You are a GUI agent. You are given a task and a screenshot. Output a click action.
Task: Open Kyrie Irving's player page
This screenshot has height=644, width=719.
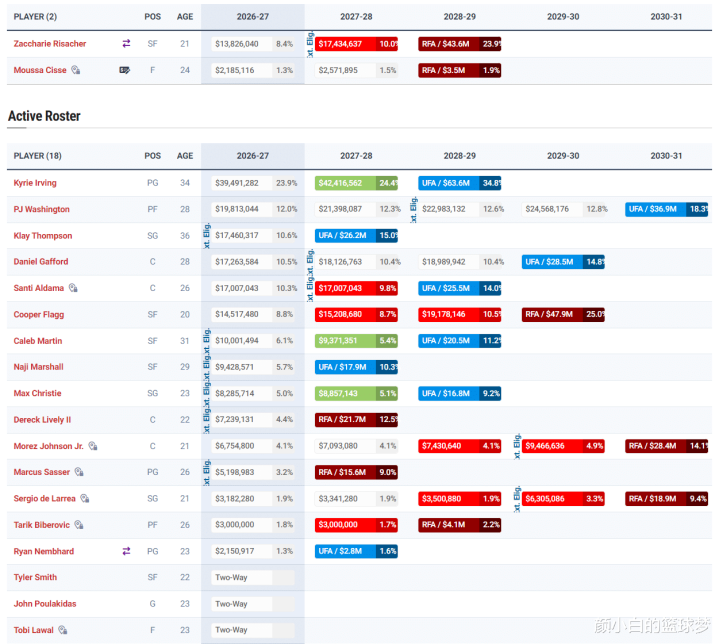pos(35,183)
